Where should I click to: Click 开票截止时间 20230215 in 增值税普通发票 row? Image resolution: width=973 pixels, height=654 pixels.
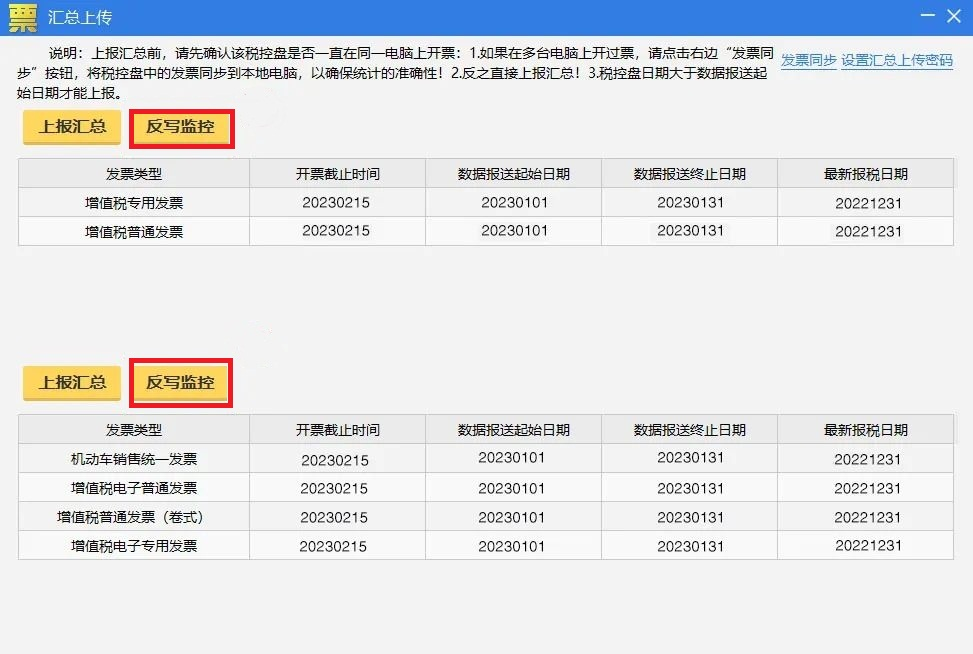[x=336, y=231]
